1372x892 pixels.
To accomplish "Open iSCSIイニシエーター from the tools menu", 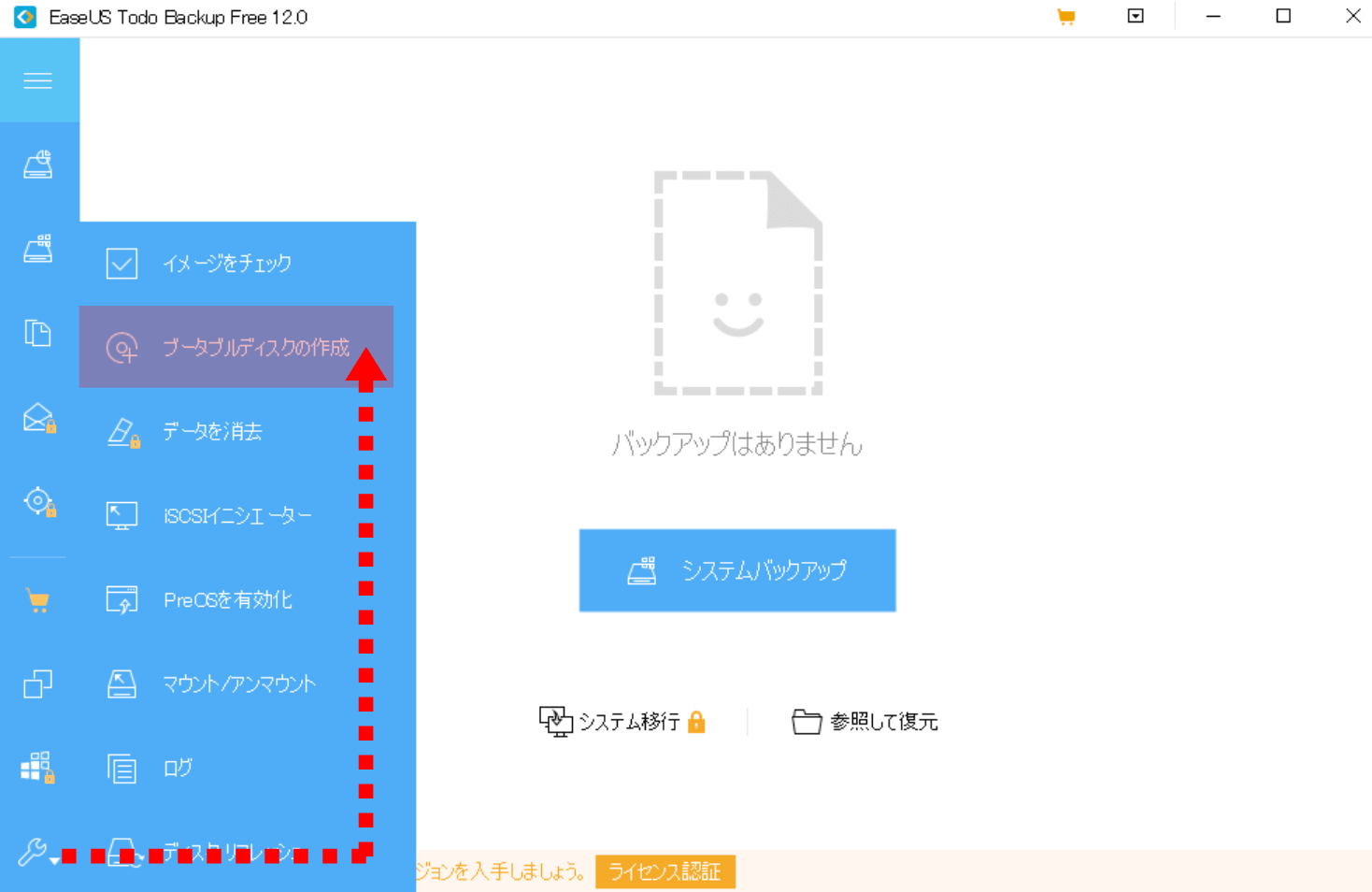I will (237, 516).
